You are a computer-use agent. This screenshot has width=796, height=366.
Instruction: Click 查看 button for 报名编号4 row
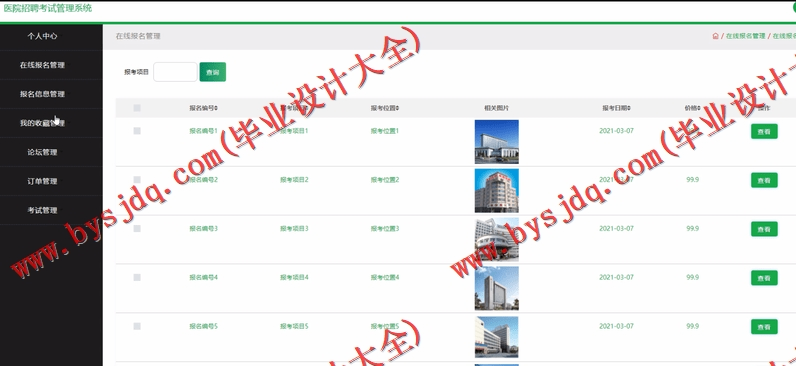point(764,278)
